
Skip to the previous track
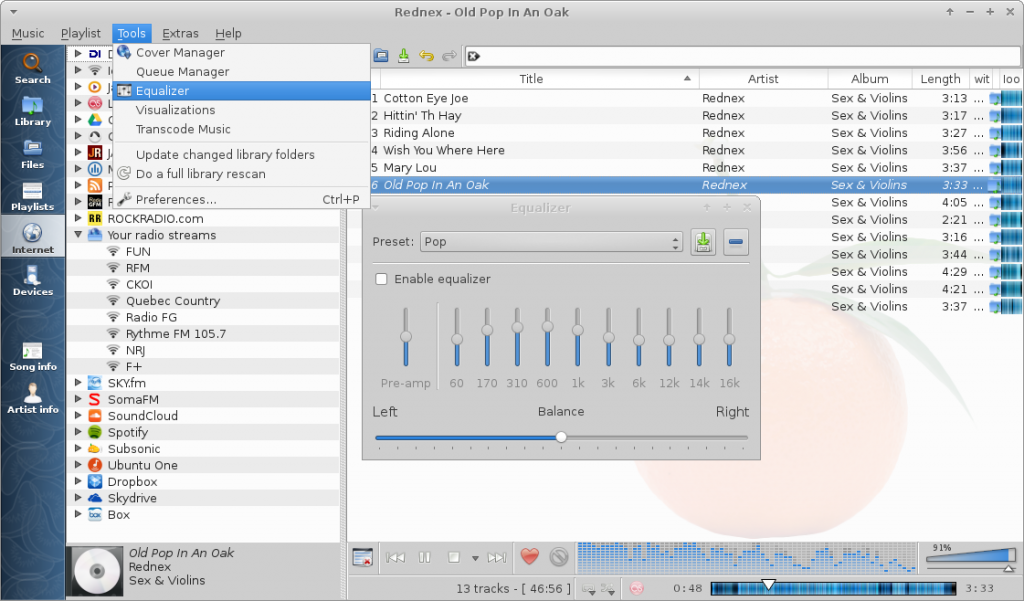coord(395,557)
